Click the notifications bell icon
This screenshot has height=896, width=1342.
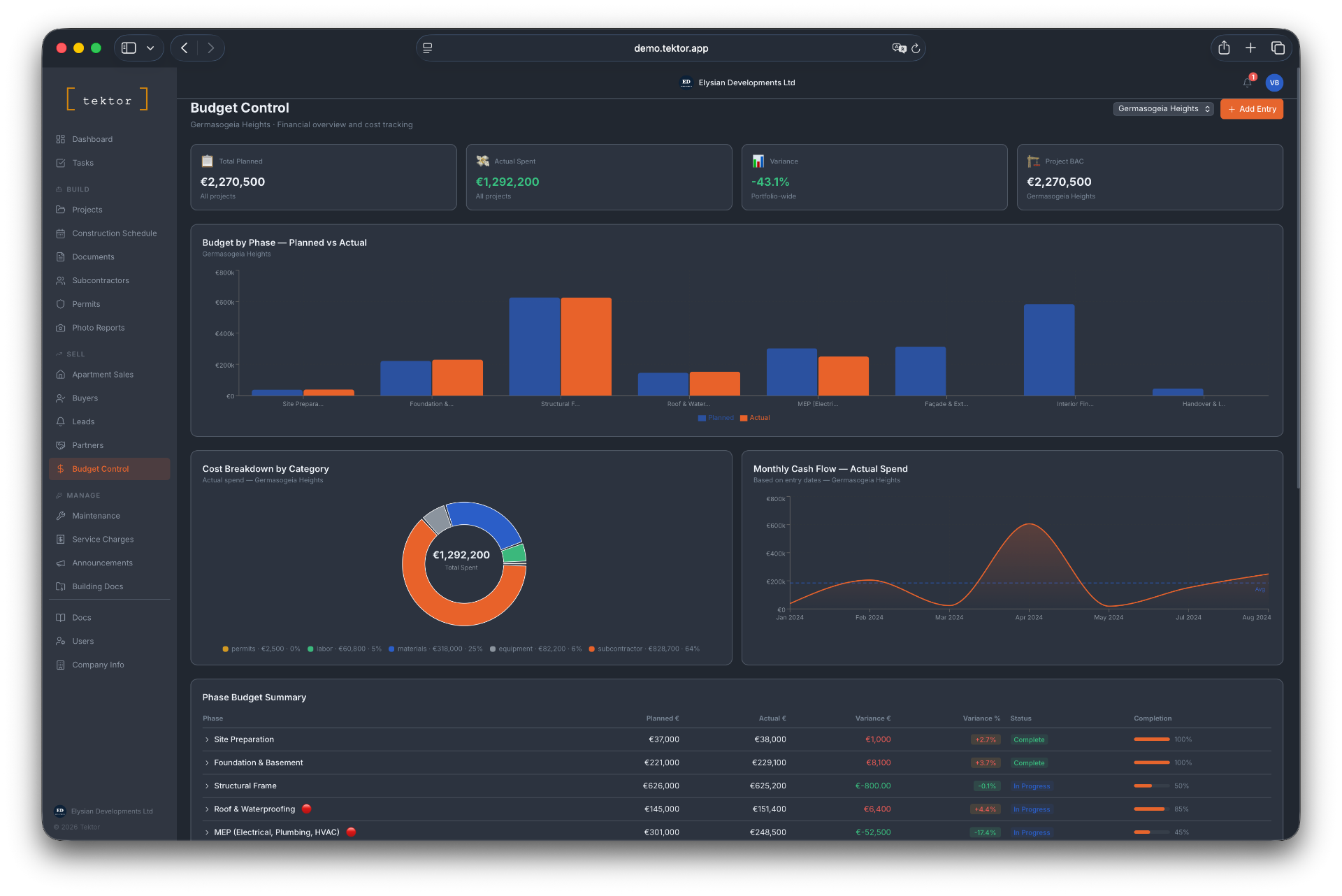(1246, 82)
